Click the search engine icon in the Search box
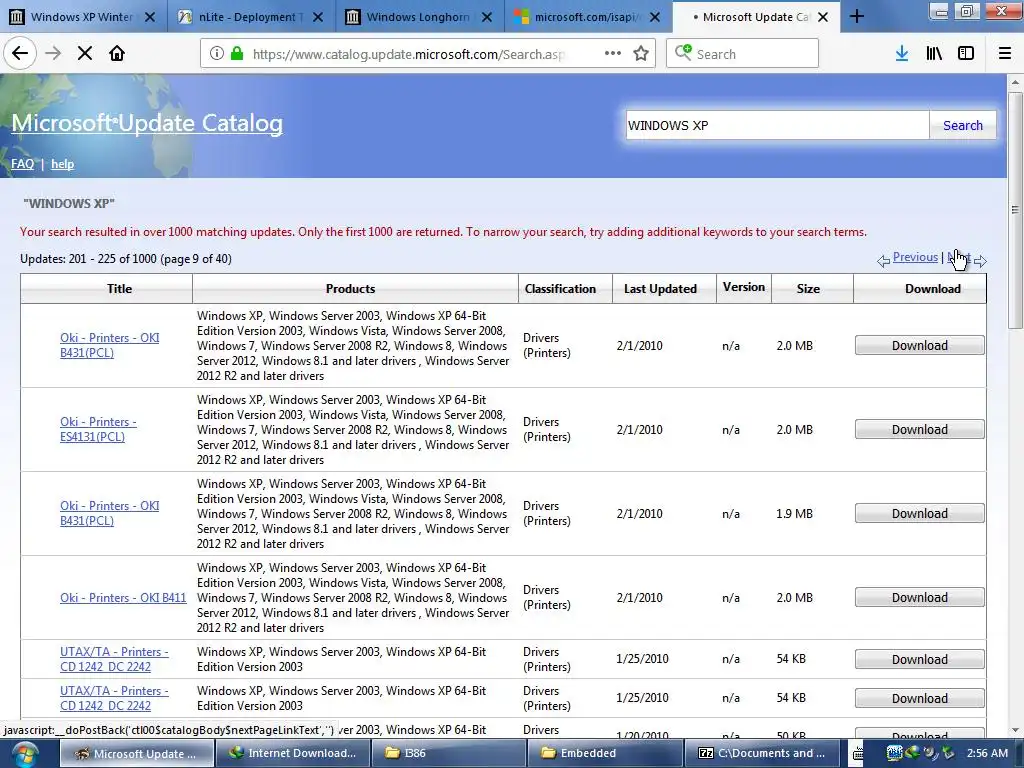1024x768 pixels. coord(683,53)
